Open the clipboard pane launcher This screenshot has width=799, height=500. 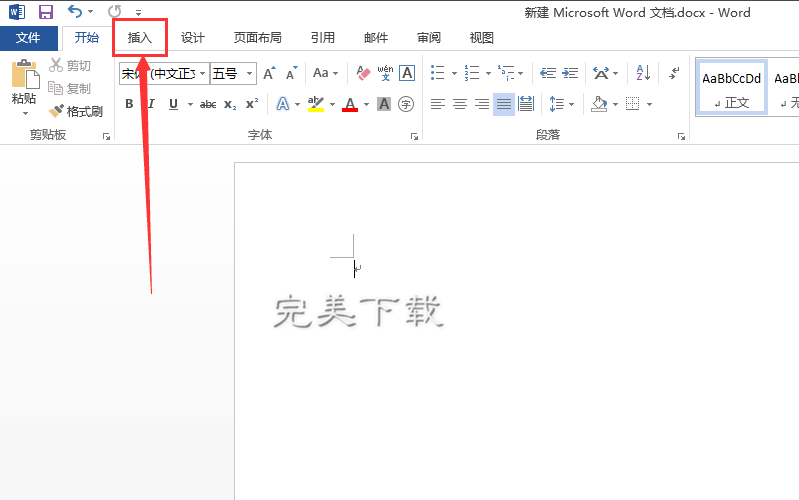[106, 136]
